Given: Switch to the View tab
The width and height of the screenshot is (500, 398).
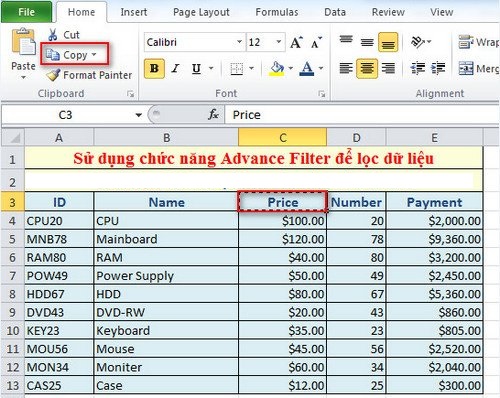Looking at the screenshot, I should [441, 12].
